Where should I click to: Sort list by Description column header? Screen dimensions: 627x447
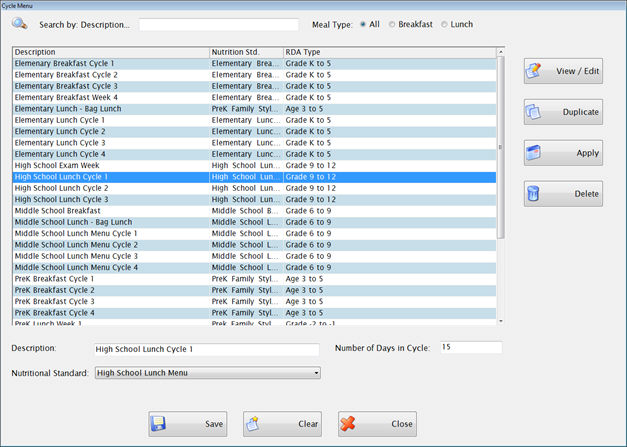110,52
